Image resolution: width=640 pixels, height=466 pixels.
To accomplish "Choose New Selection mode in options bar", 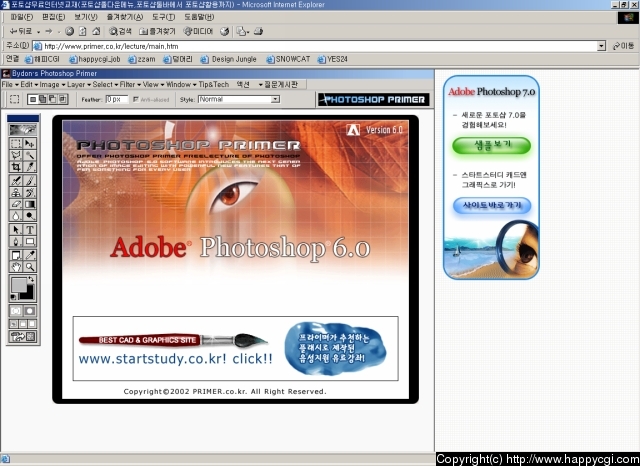I will [x=33, y=99].
